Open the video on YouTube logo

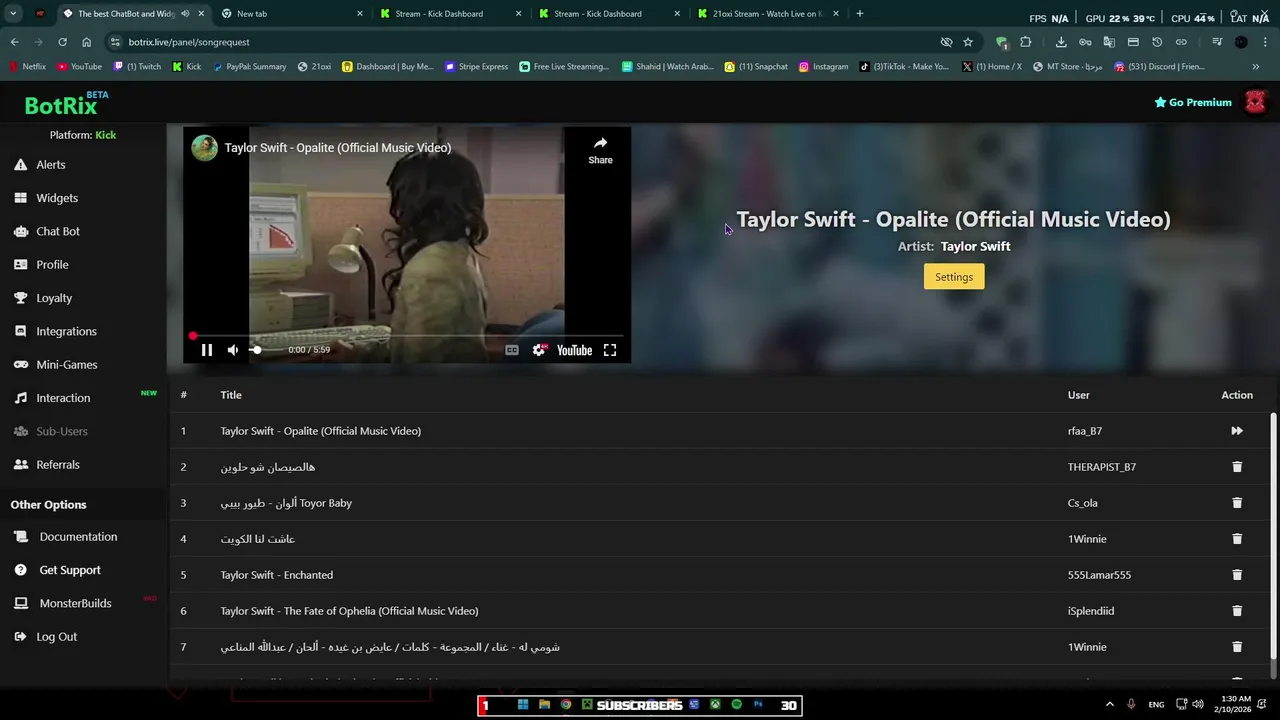coord(574,350)
